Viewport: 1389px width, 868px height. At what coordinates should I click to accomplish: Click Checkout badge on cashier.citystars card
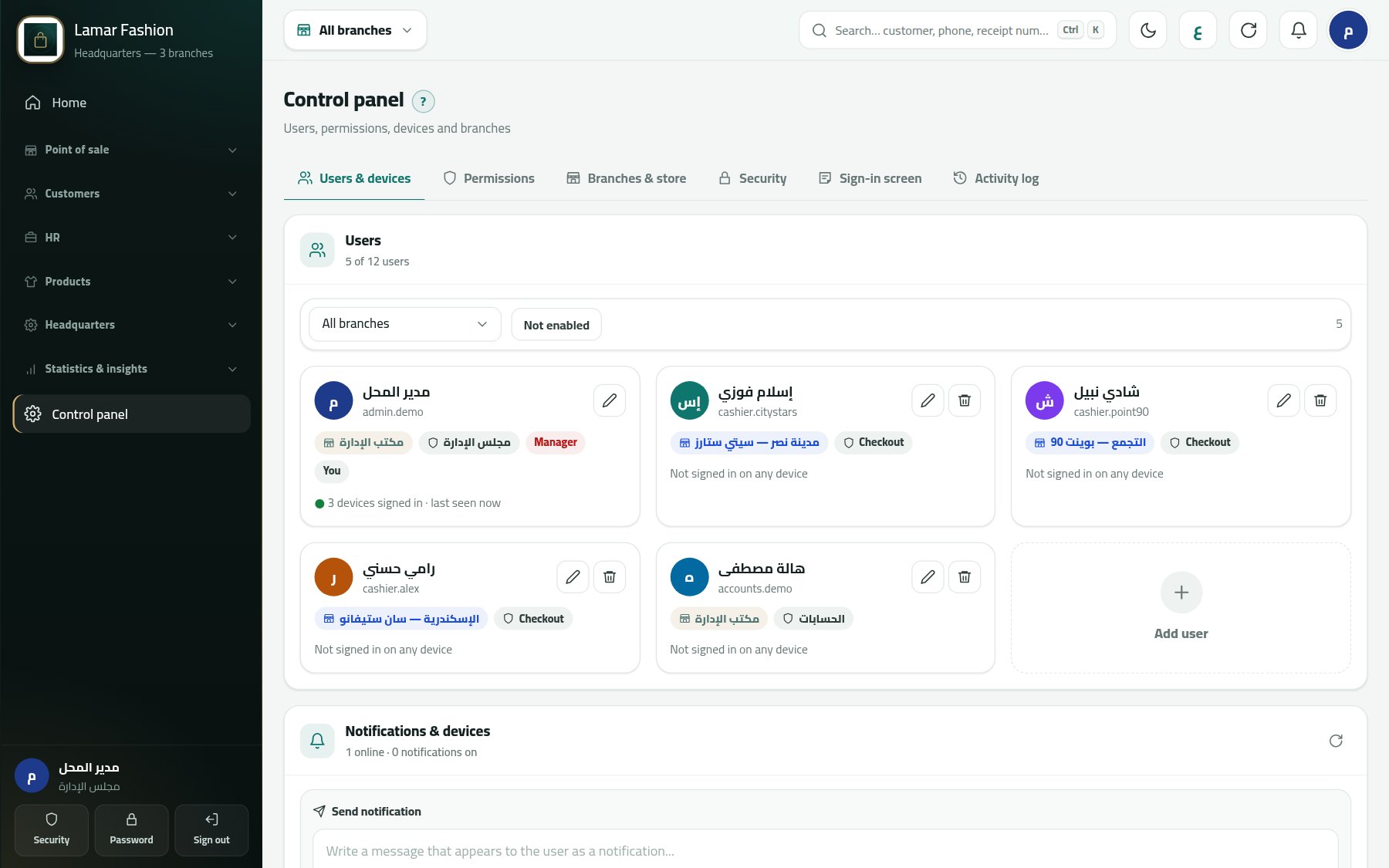tap(874, 442)
